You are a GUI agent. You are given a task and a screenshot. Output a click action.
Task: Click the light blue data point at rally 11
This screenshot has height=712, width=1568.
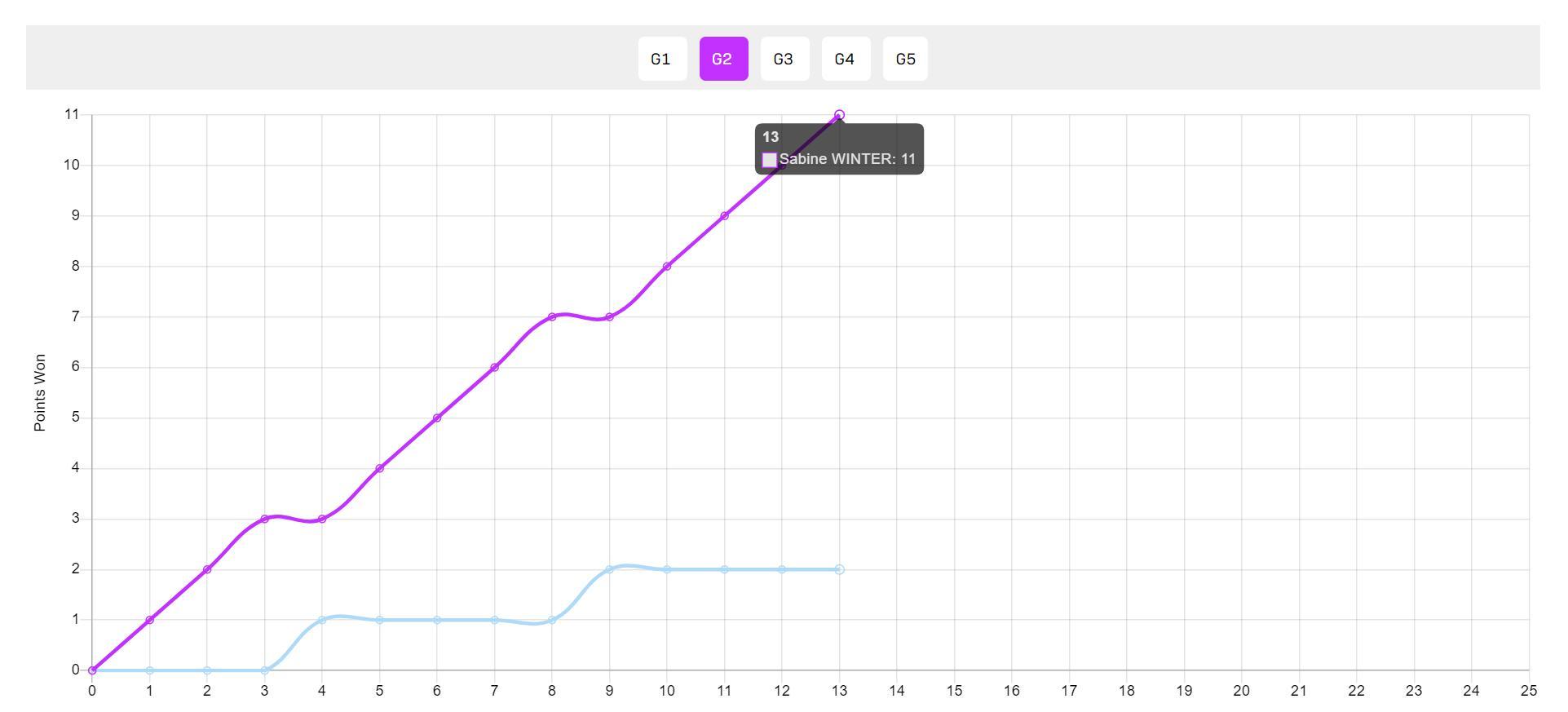724,569
